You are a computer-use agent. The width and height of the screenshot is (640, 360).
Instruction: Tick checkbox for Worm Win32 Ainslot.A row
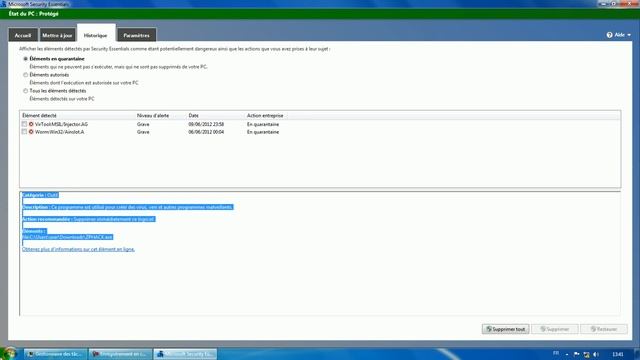[24, 132]
